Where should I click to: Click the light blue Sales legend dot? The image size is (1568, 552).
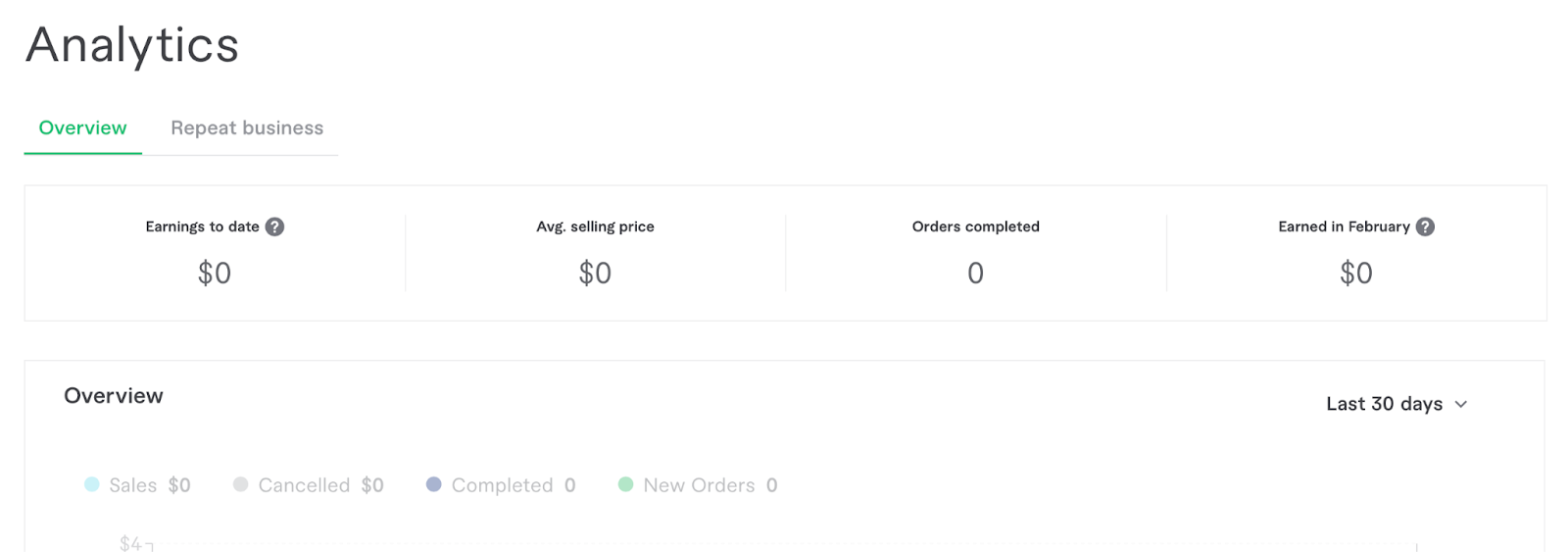pos(92,484)
